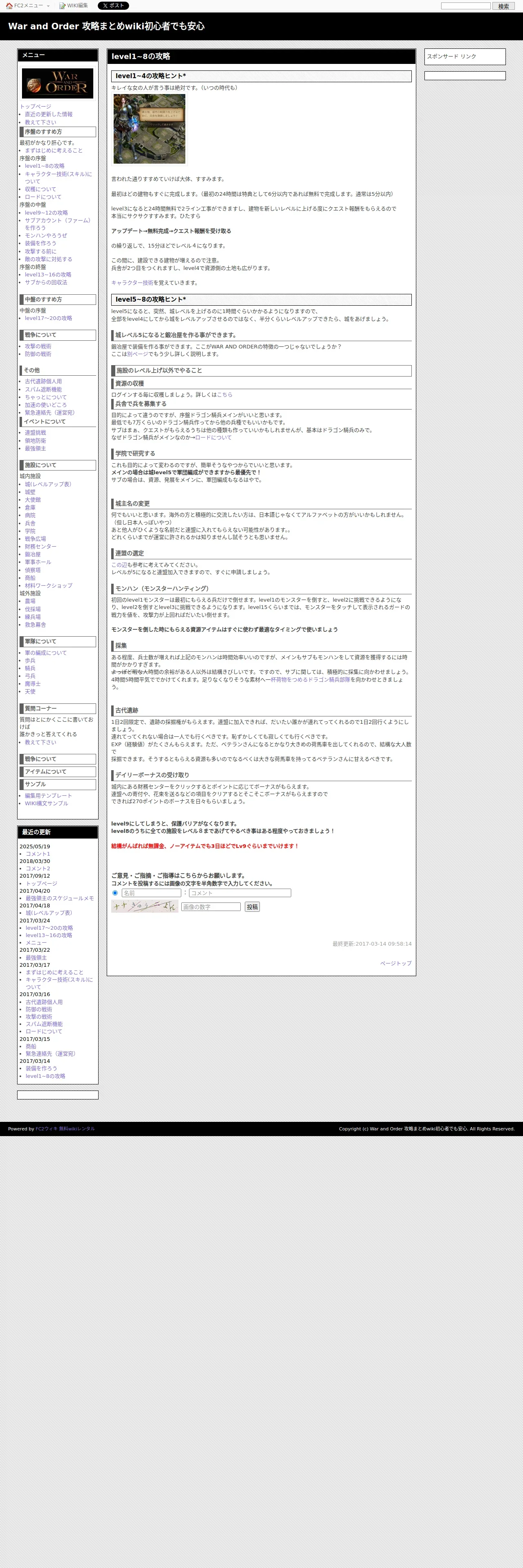
Task: Open 直近の更新した情報 in the sidebar
Action: 49,114
